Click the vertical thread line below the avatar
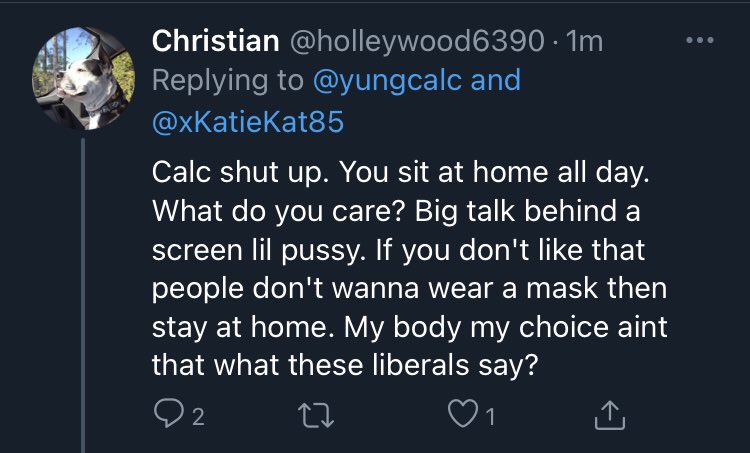 click(x=84, y=300)
